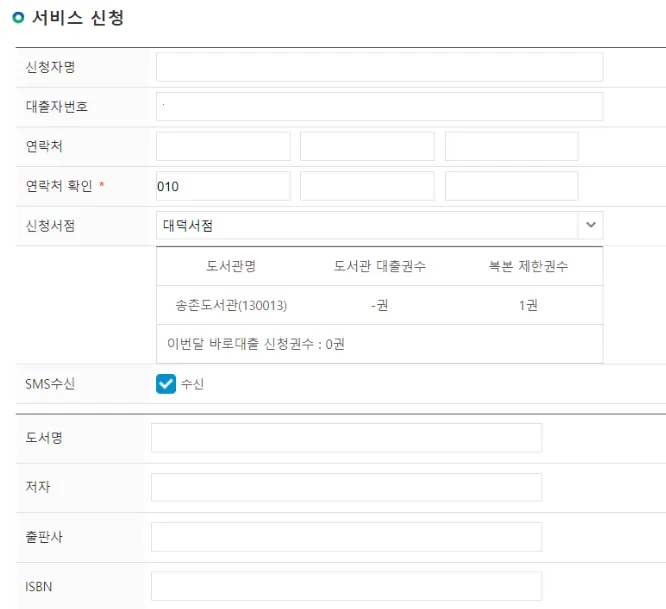This screenshot has width=666, height=609.
Task: Select the middle 연락처 확인 box
Action: [367, 186]
